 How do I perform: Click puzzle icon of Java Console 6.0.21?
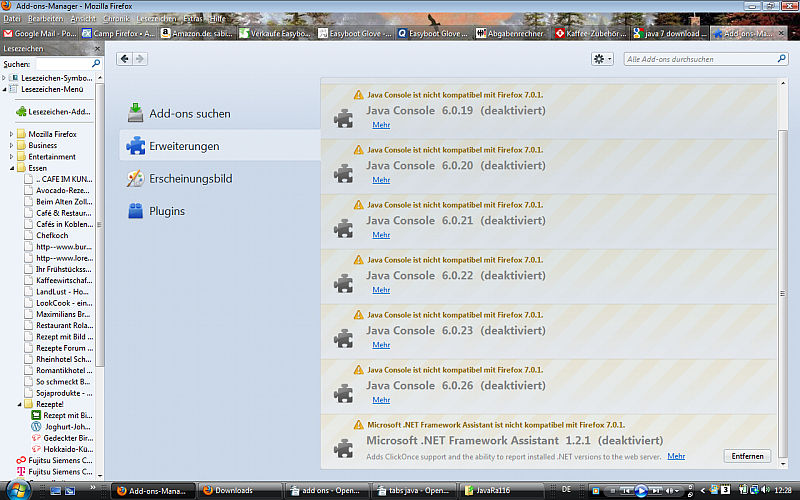(x=343, y=229)
